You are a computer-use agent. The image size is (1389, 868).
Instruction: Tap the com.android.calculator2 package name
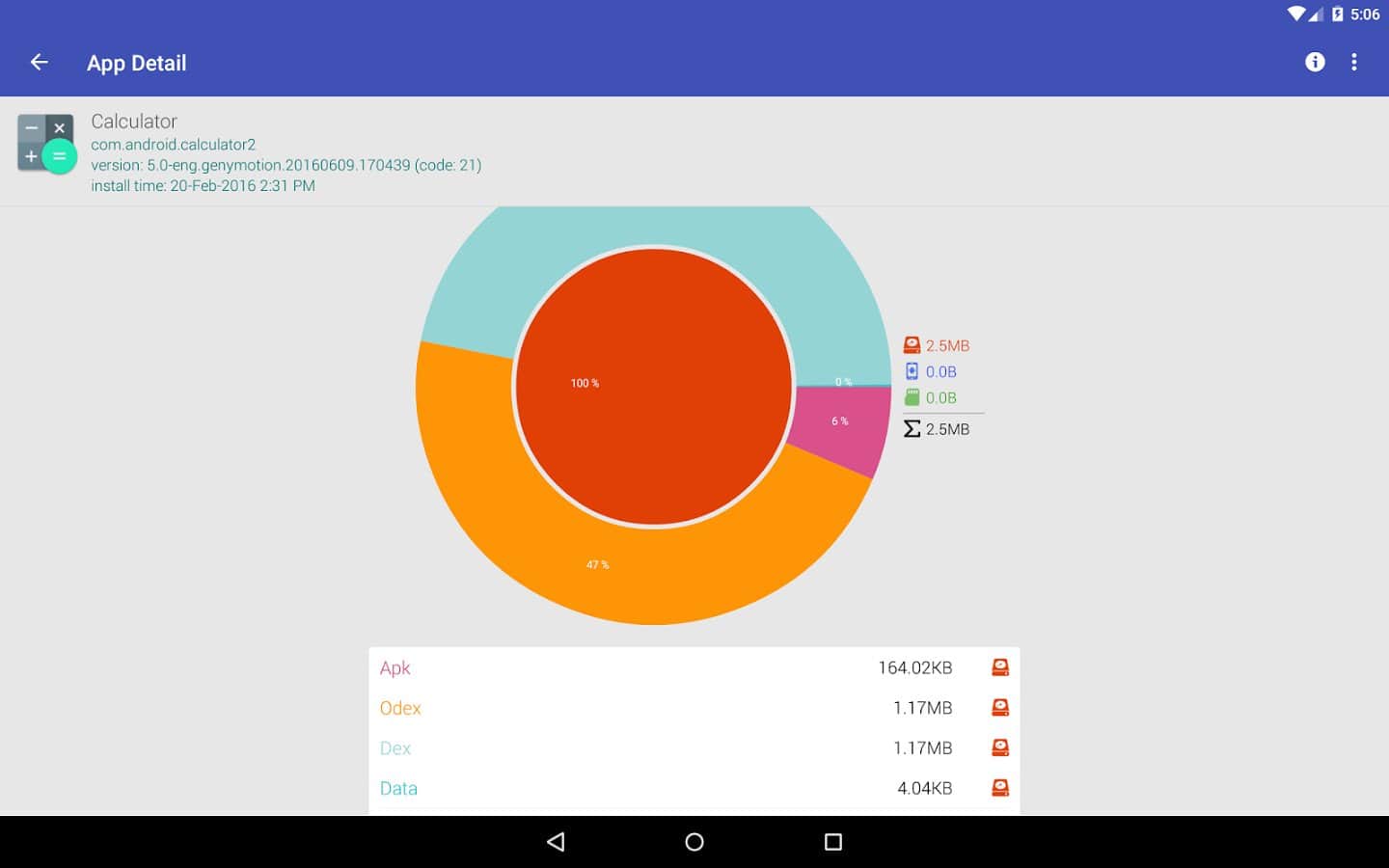(x=174, y=145)
